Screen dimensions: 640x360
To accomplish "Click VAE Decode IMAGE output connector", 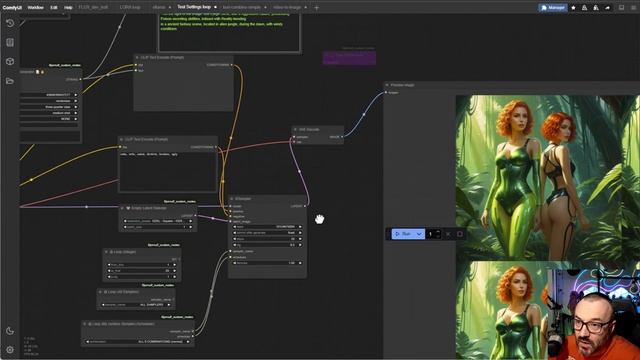I will 342,137.
